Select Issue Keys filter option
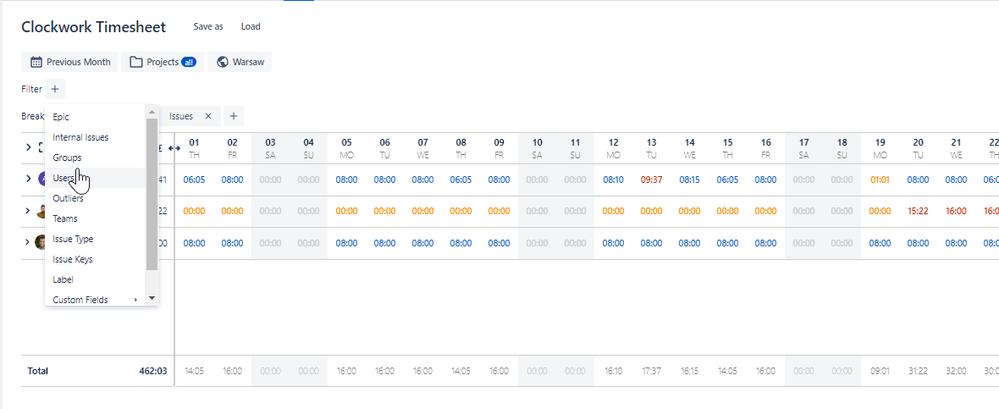The width and height of the screenshot is (999, 409). tap(96, 259)
